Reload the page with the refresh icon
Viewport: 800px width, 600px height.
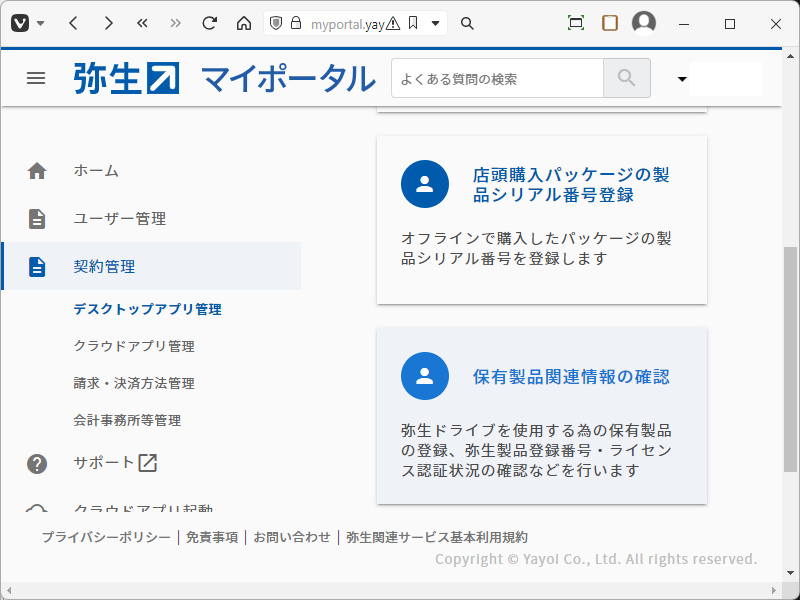(210, 23)
